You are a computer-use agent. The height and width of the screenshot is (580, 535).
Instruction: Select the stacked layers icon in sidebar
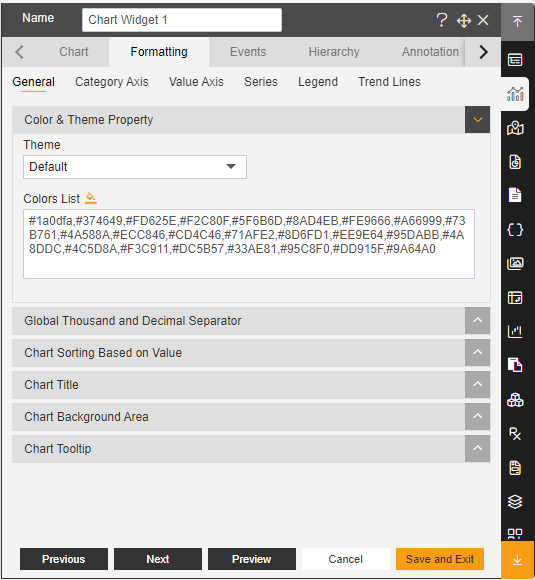pos(515,502)
